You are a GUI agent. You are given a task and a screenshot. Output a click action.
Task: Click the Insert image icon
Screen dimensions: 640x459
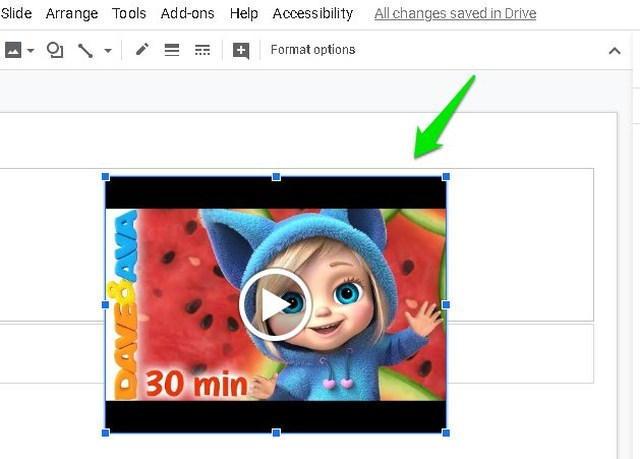point(13,50)
